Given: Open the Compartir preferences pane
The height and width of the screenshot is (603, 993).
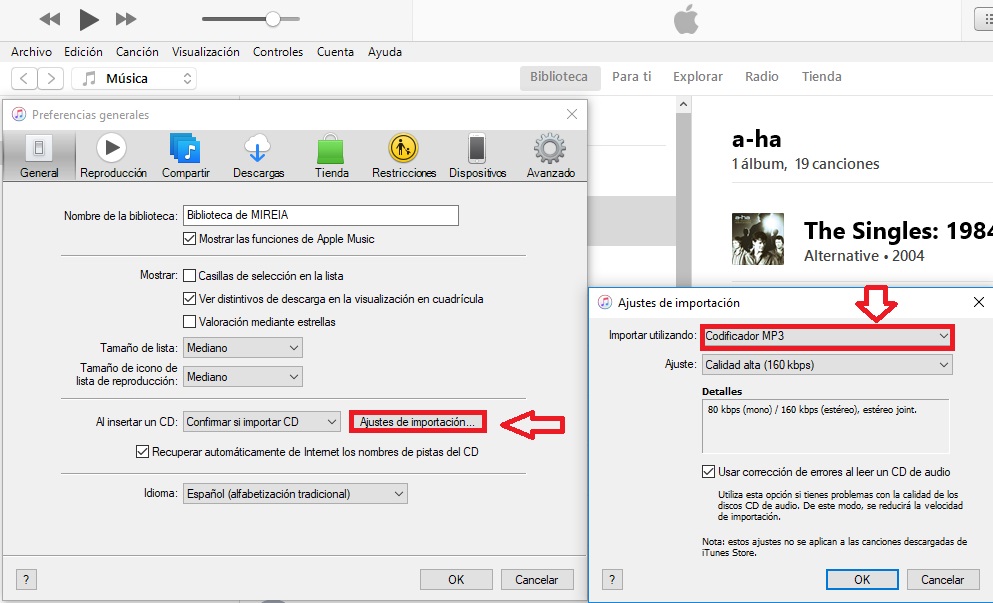Looking at the screenshot, I should 186,156.
